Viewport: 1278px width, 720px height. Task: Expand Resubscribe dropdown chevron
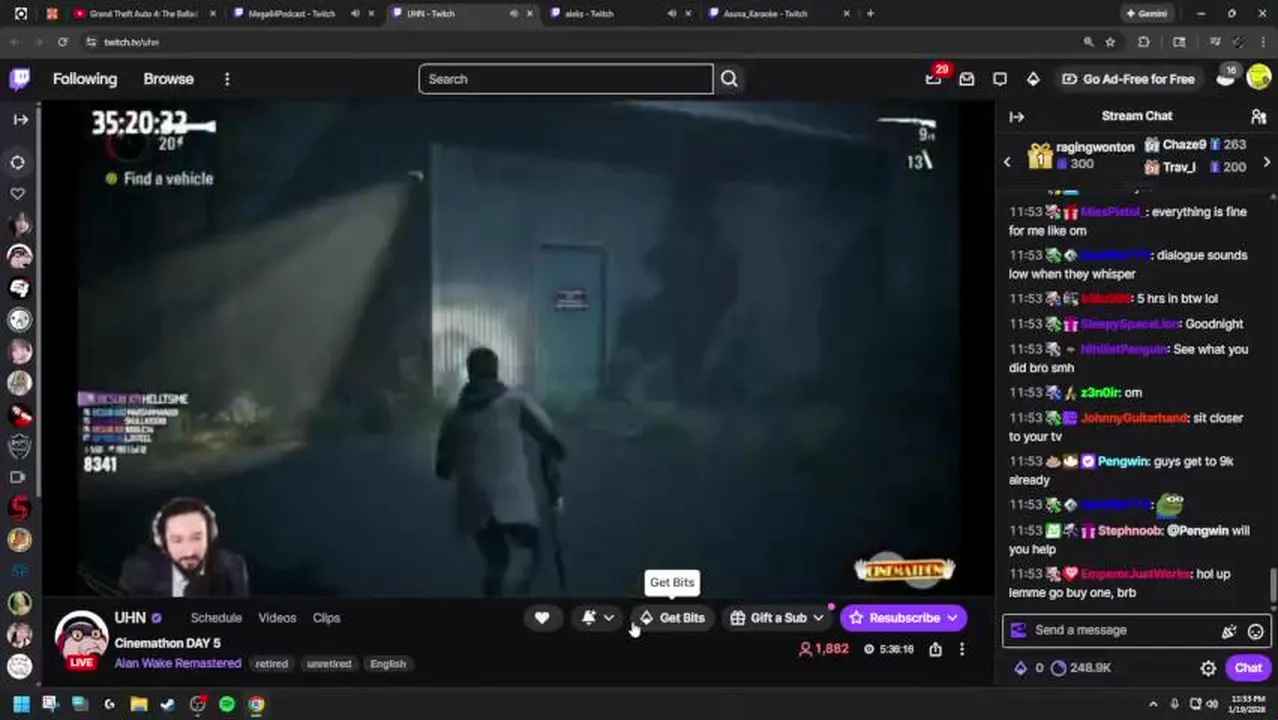click(953, 618)
